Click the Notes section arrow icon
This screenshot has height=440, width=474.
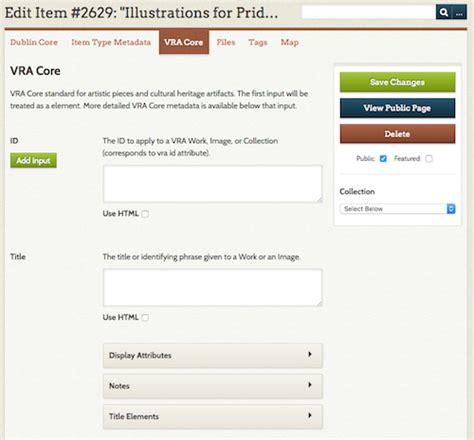(x=310, y=385)
